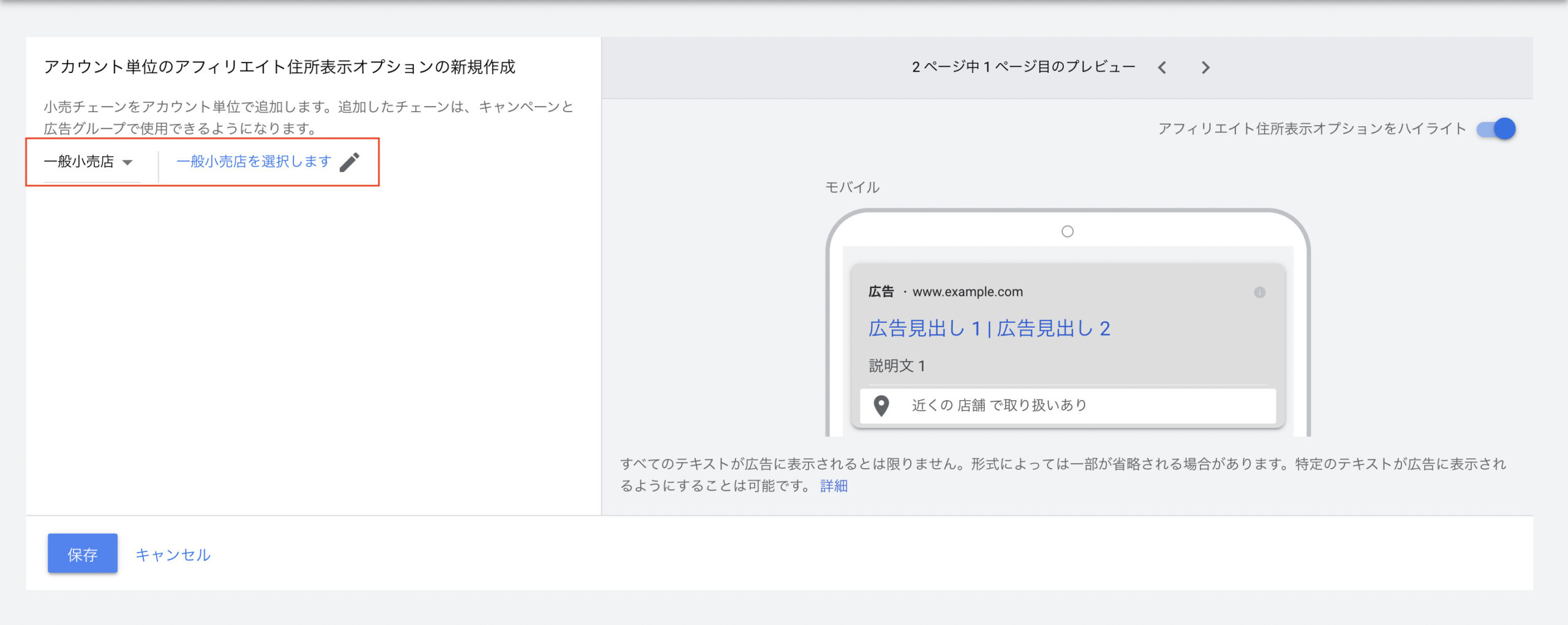
Task: Click the www.example.com URL in ad preview
Action: [x=967, y=292]
